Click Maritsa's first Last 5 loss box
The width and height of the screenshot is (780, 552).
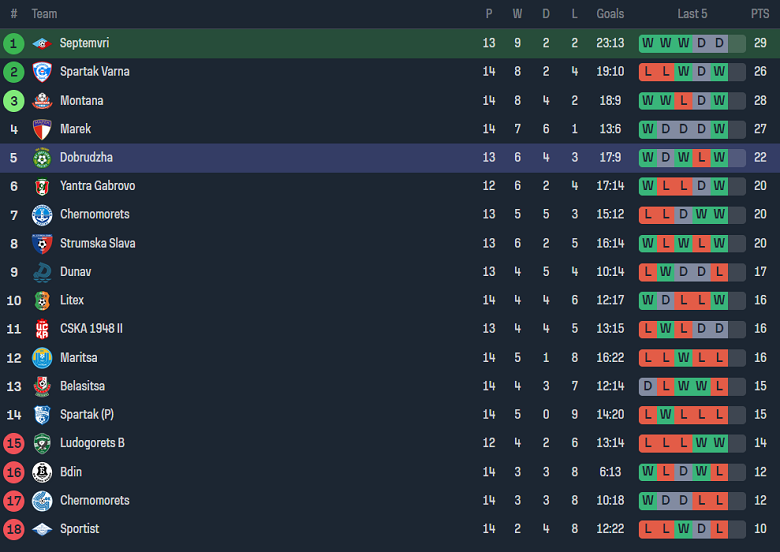647,358
